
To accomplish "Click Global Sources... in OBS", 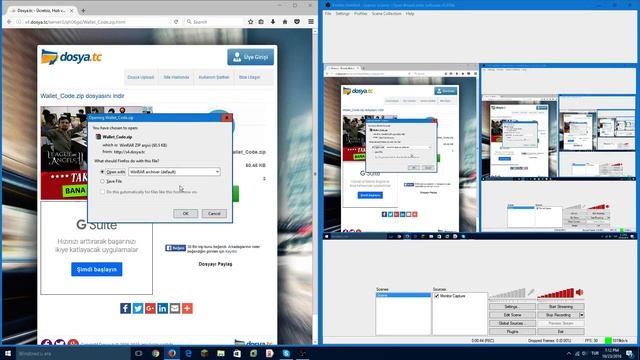I will tap(512, 323).
